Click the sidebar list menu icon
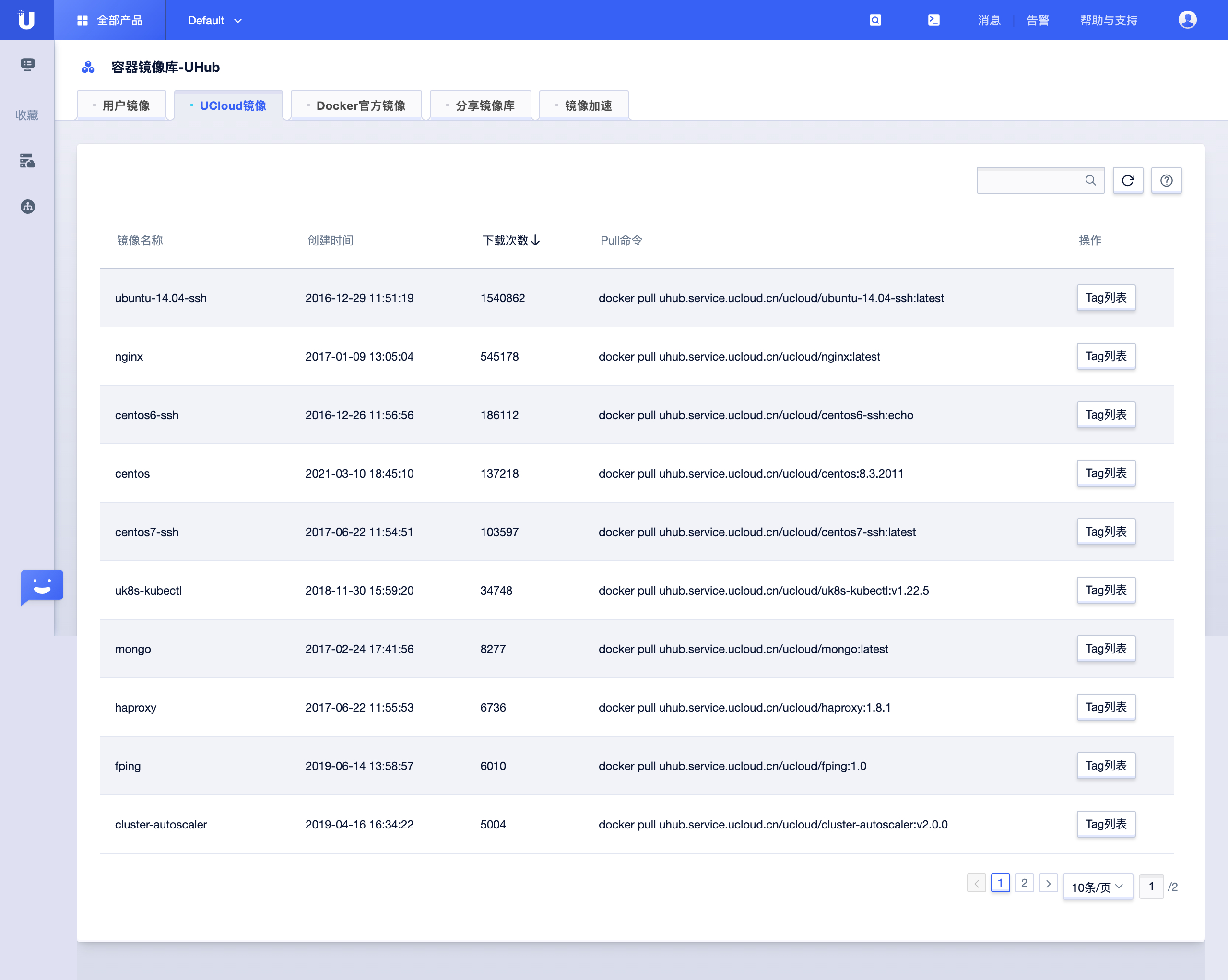This screenshot has width=1228, height=980. tap(27, 64)
